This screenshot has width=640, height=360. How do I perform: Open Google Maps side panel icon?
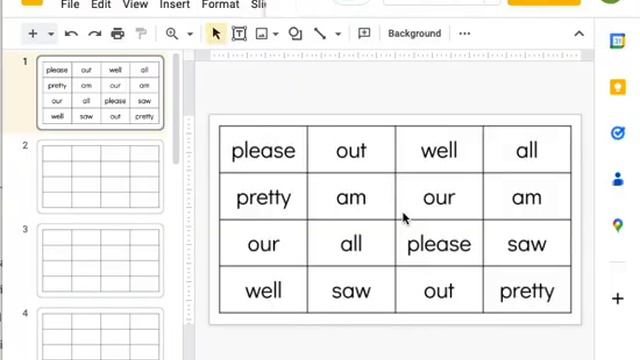(x=618, y=225)
